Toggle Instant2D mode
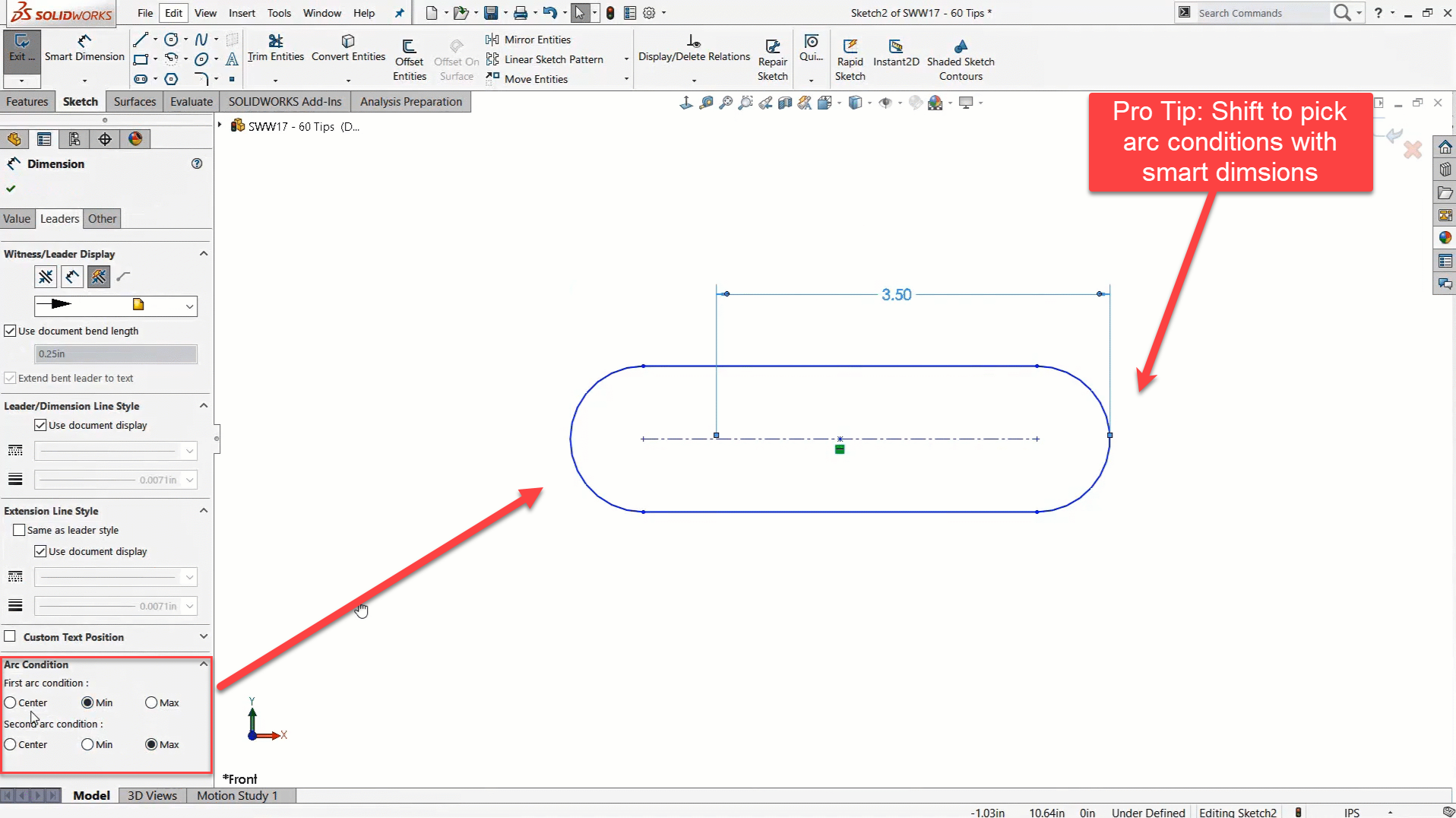Viewport: 1456px width, 818px height. pos(896,52)
